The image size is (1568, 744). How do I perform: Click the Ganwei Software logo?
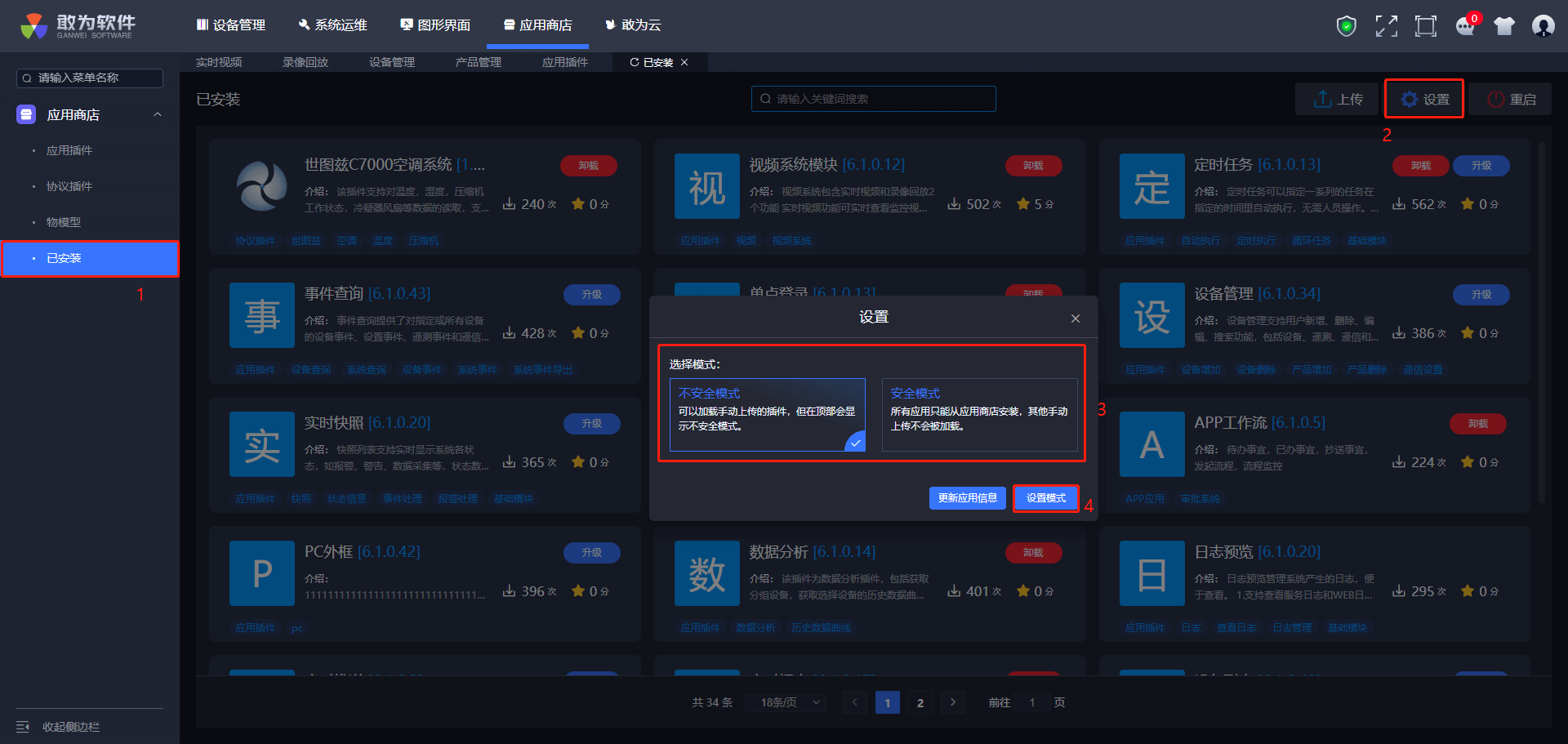click(78, 26)
